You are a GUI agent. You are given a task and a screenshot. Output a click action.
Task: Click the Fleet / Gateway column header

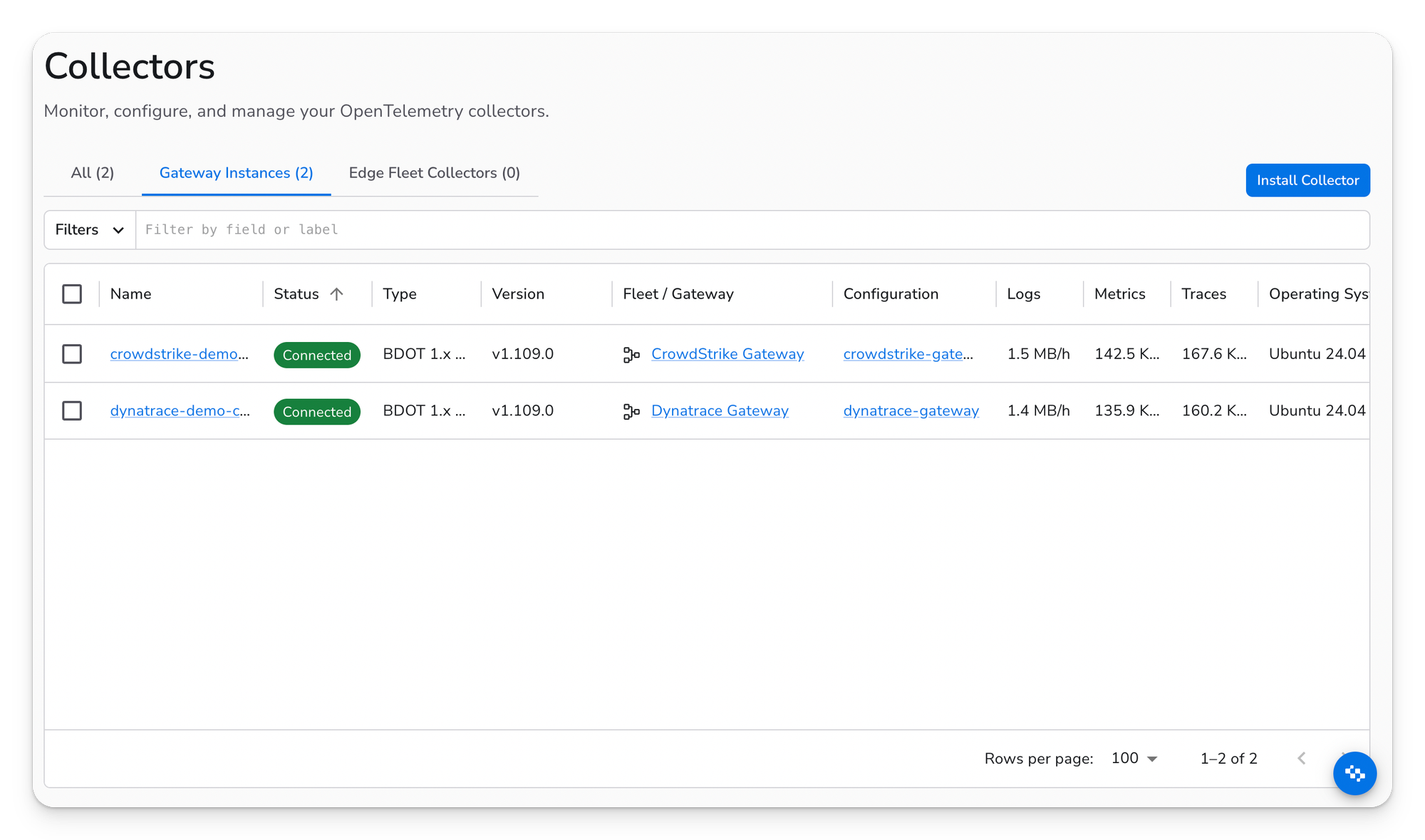(678, 294)
